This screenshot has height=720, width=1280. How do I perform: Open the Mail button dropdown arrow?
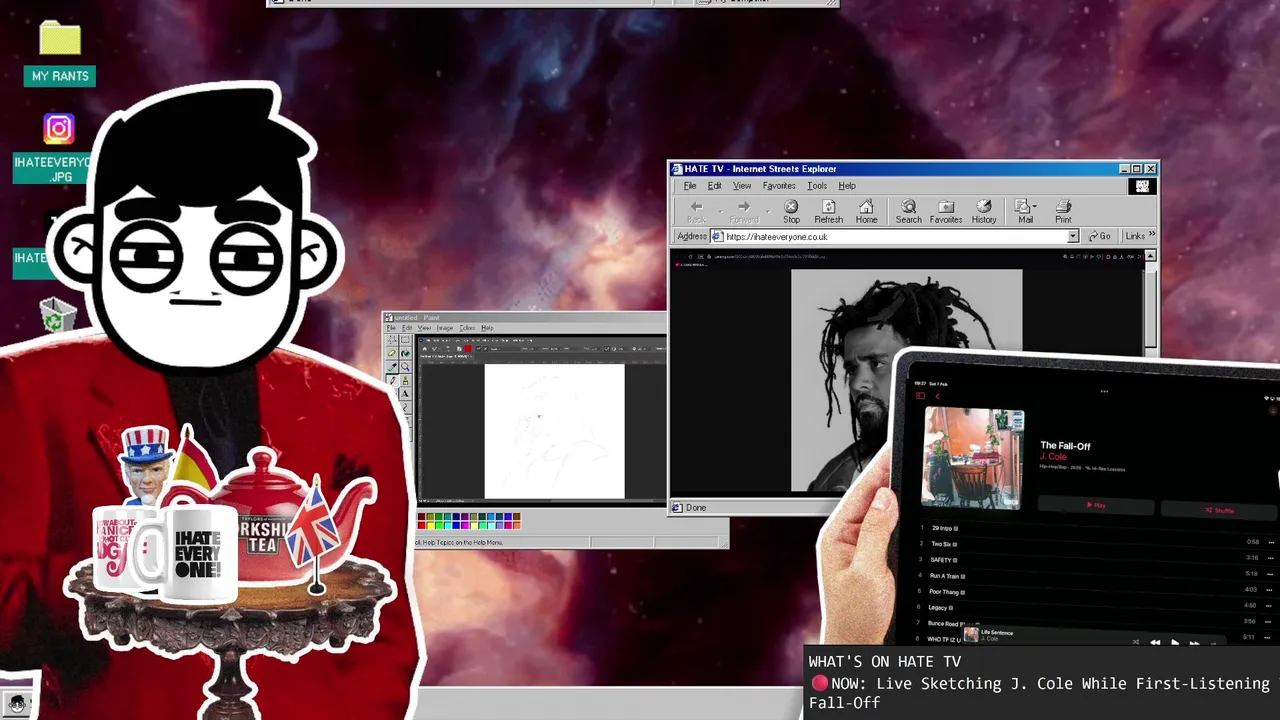tap(1035, 207)
